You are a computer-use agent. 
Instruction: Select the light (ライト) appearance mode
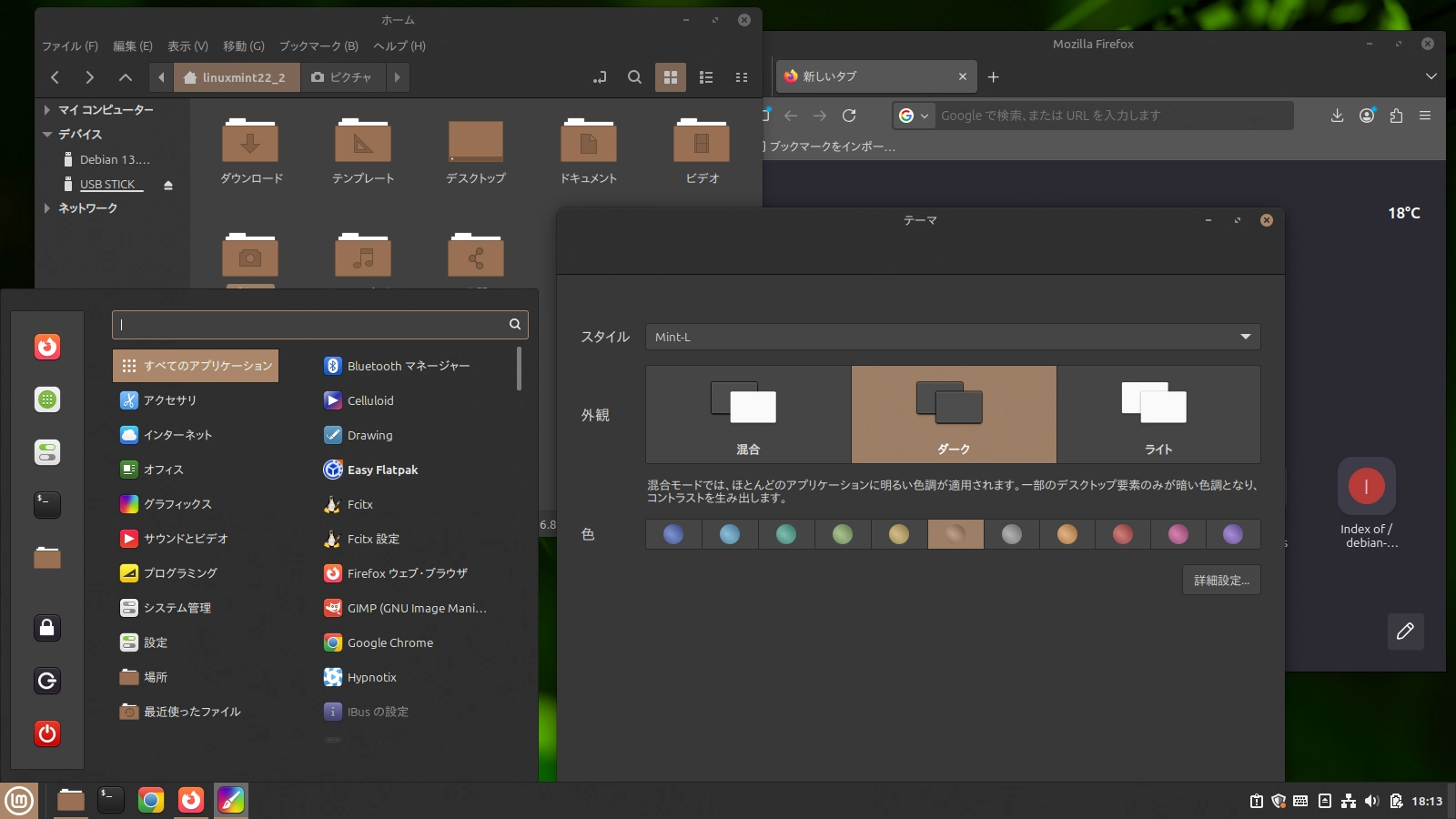pyautogui.click(x=1158, y=415)
